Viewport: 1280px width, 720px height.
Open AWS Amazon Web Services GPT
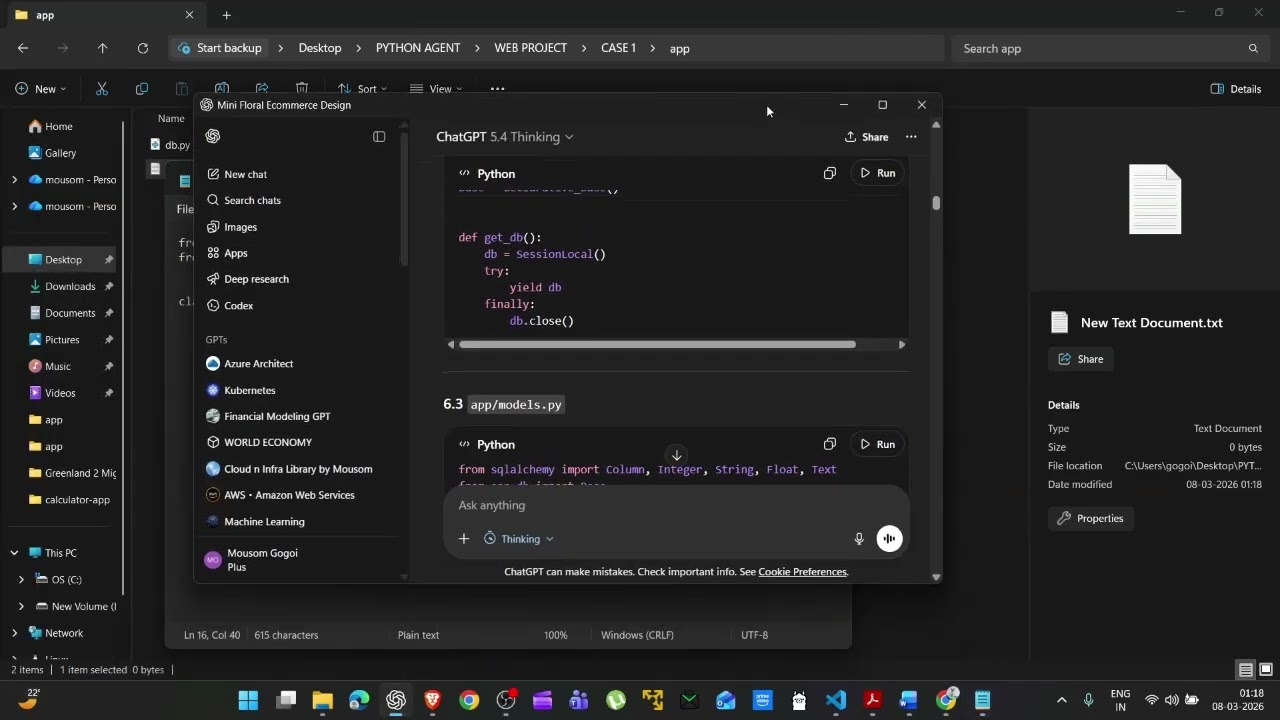[x=279, y=495]
